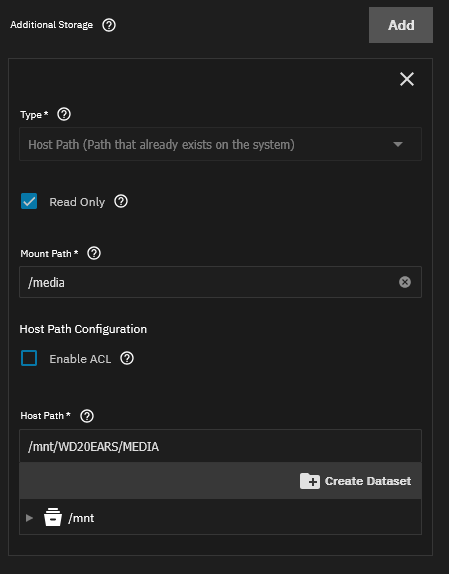Click the Read Only help icon
449x574 pixels.
121,201
